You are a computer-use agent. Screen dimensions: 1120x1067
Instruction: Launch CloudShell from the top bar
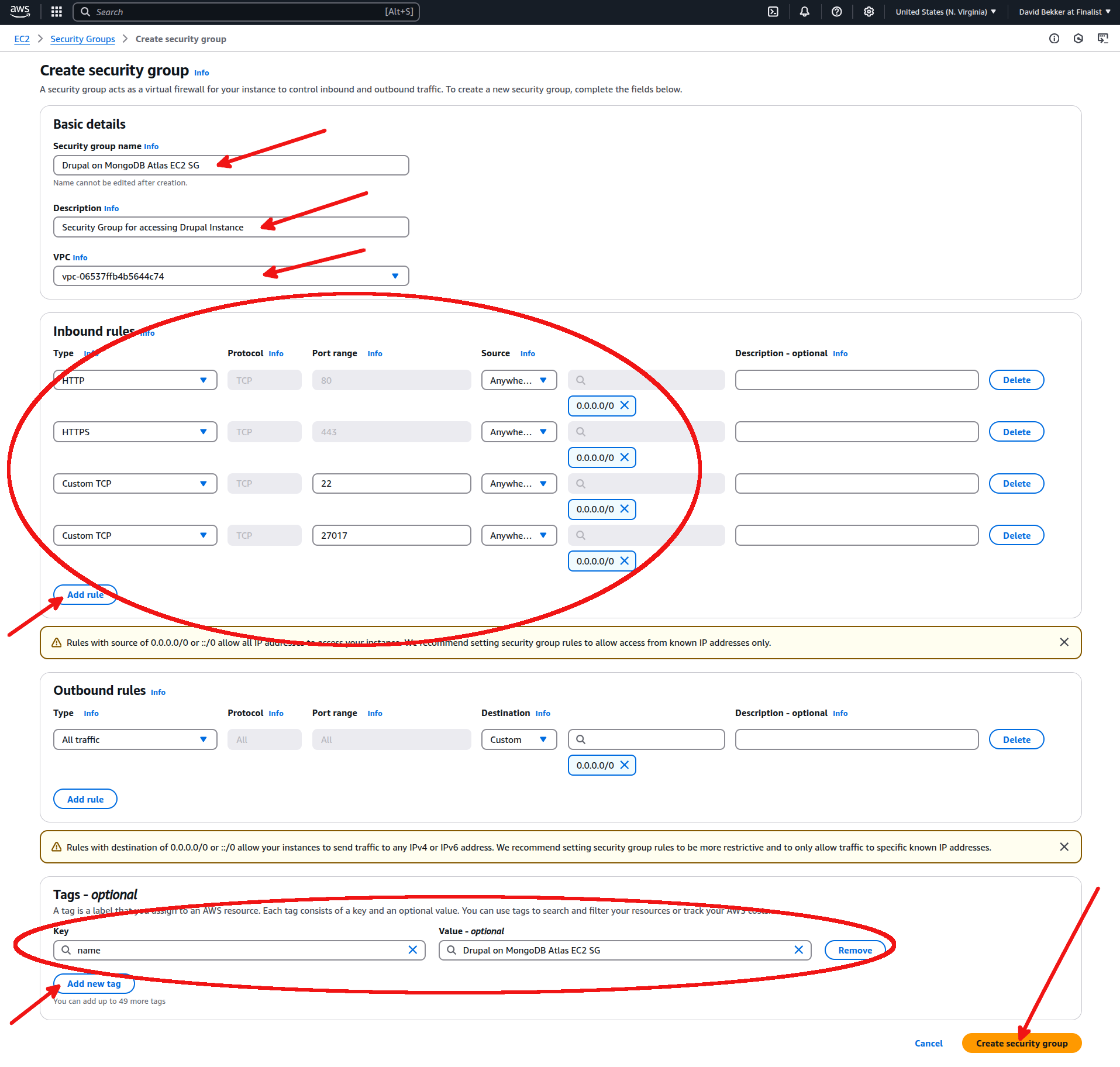(x=773, y=12)
